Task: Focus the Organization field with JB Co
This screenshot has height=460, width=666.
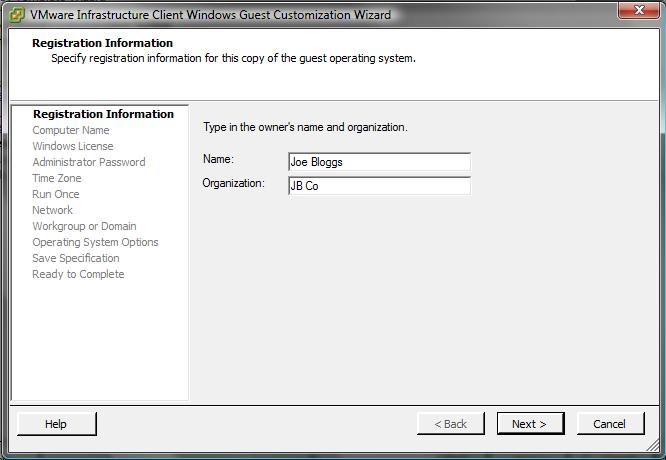Action: (x=378, y=186)
